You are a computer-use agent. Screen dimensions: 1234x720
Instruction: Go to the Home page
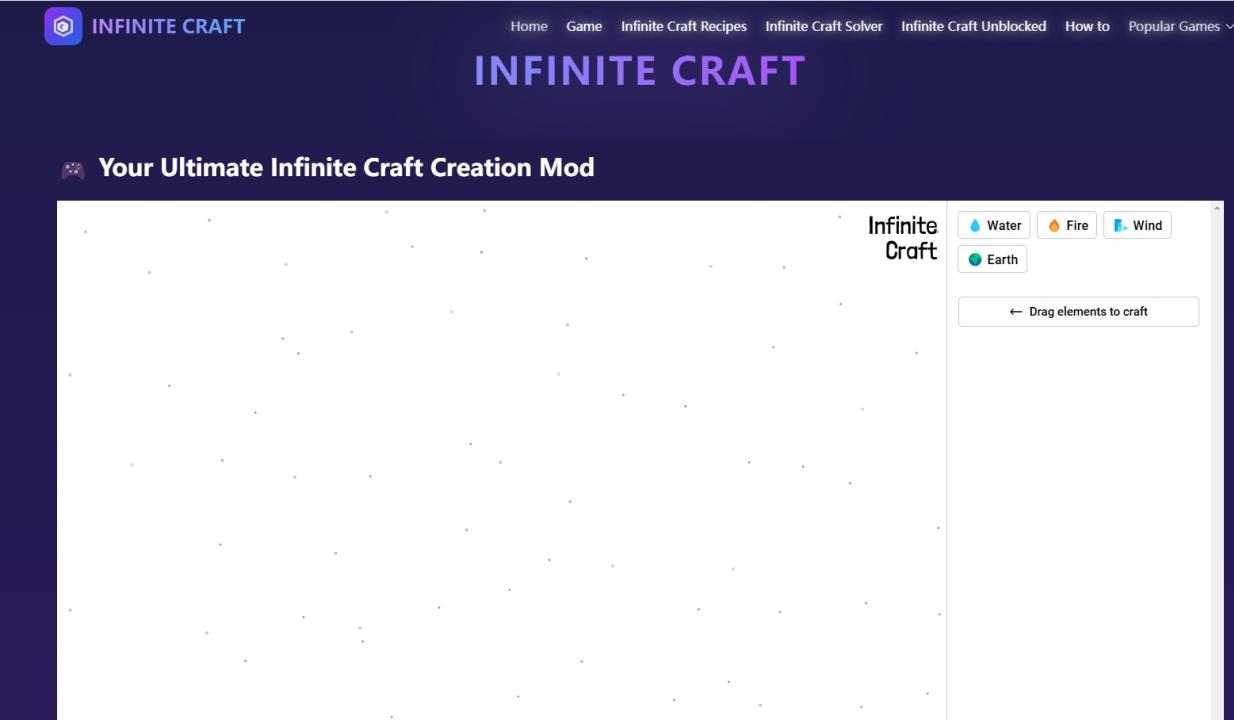click(529, 26)
